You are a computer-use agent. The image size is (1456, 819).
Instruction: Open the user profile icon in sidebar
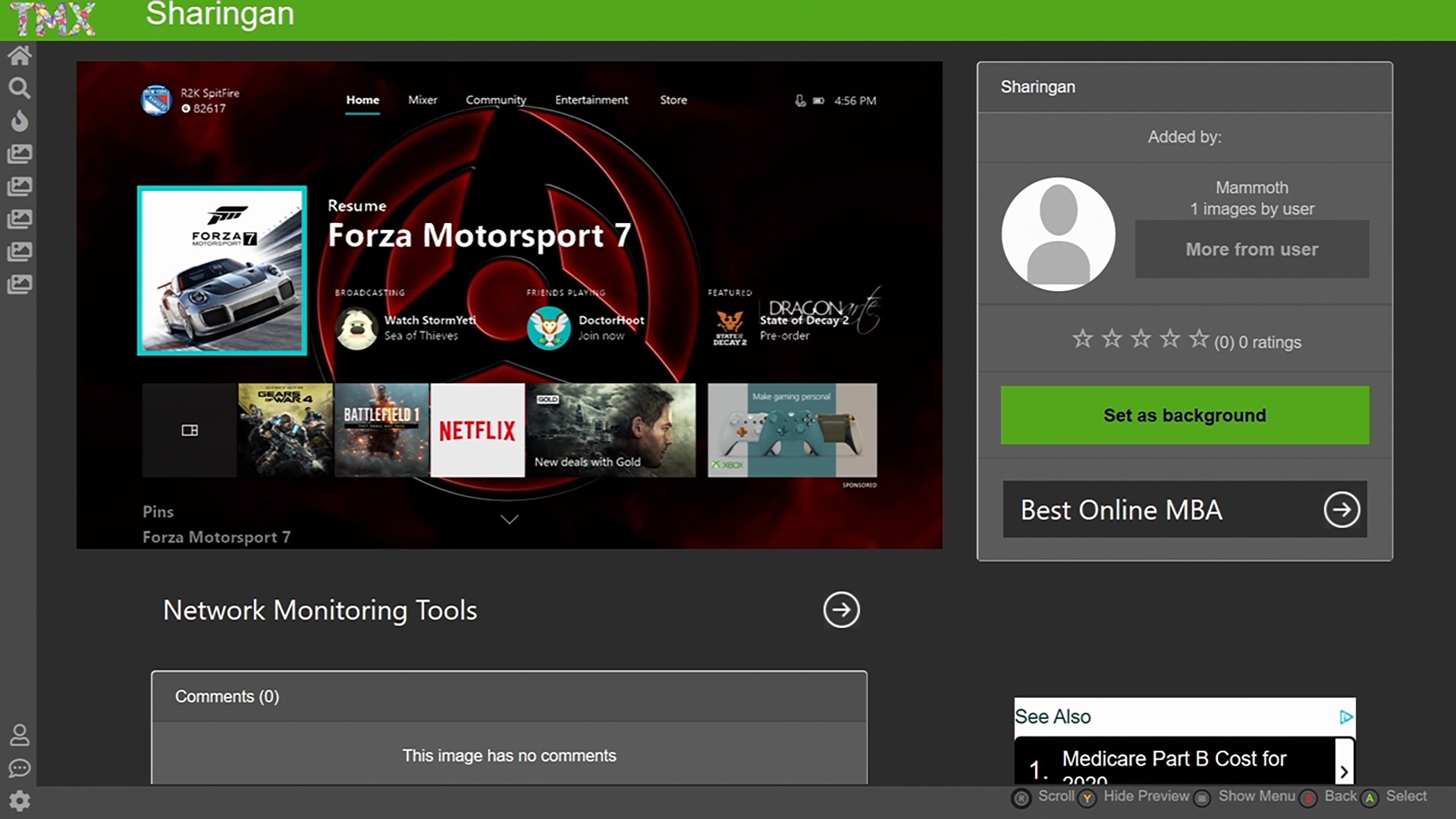point(20,734)
